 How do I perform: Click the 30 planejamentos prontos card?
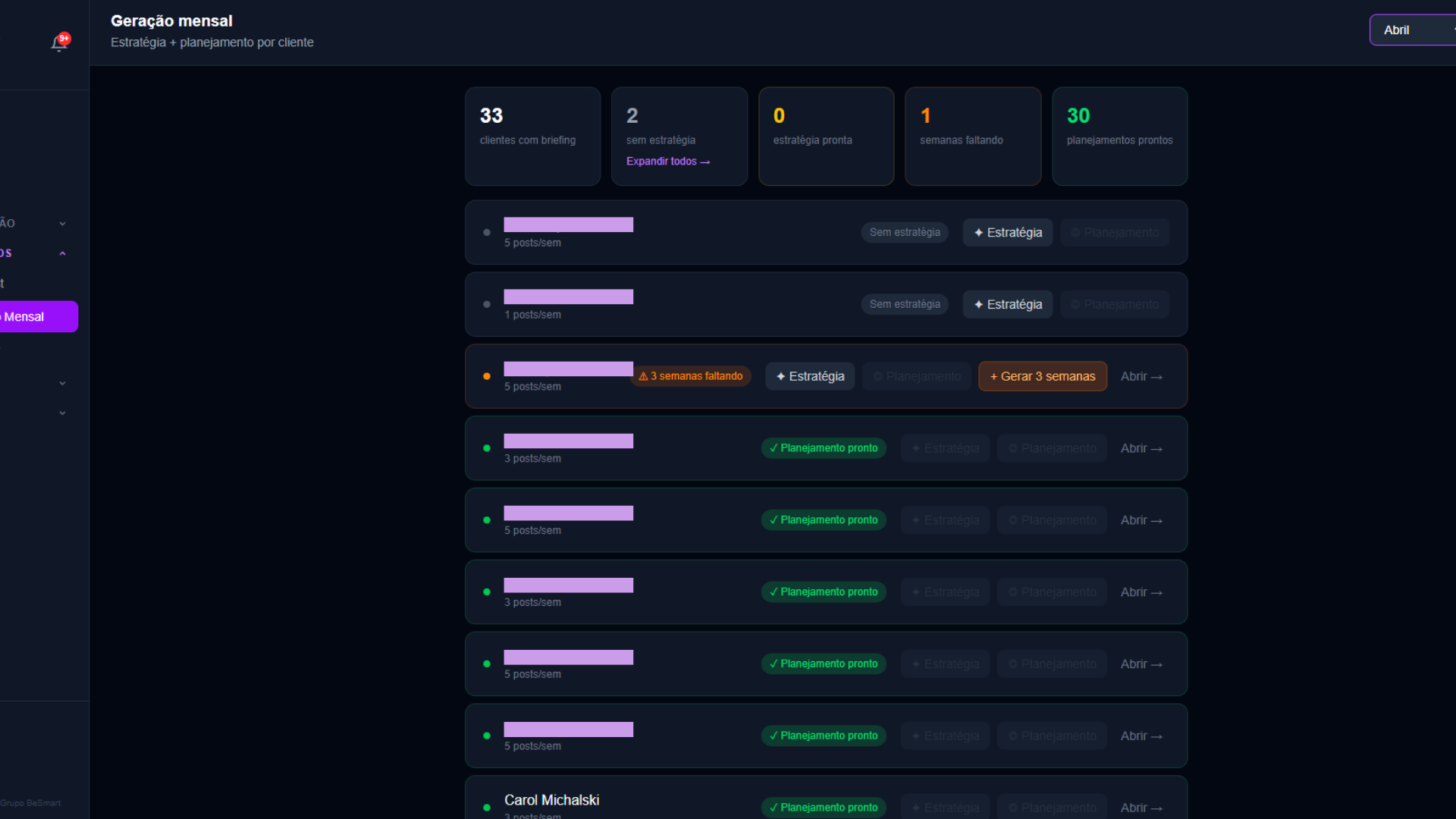(1119, 136)
